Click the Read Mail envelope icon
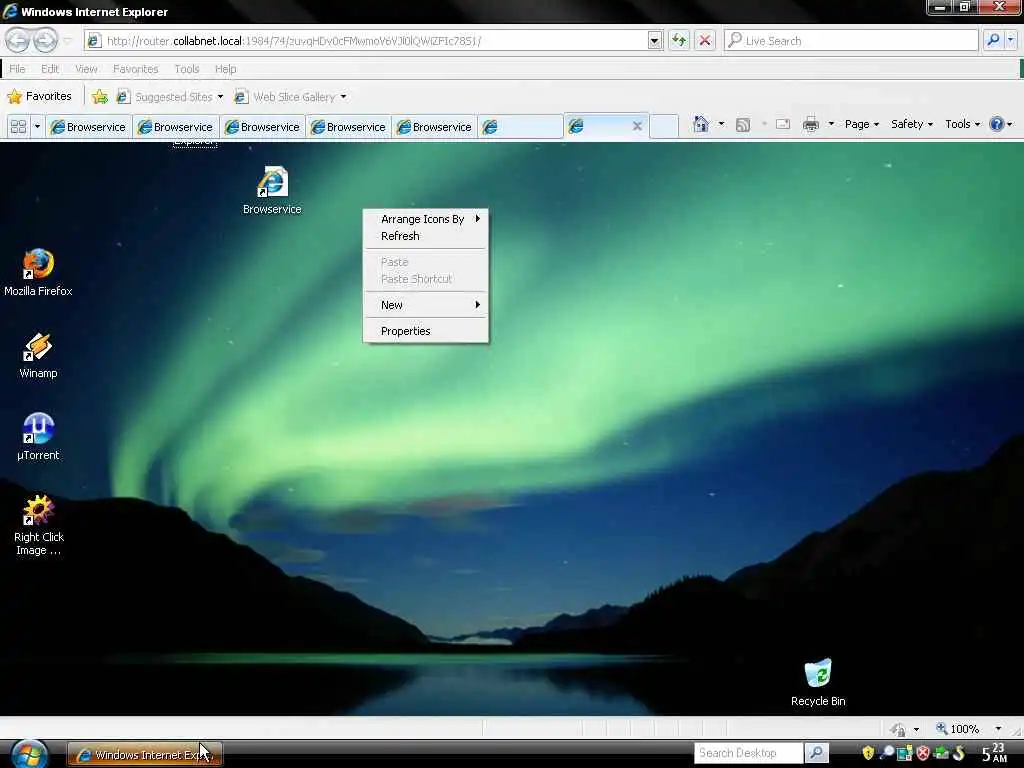This screenshot has width=1024, height=768. [x=783, y=124]
